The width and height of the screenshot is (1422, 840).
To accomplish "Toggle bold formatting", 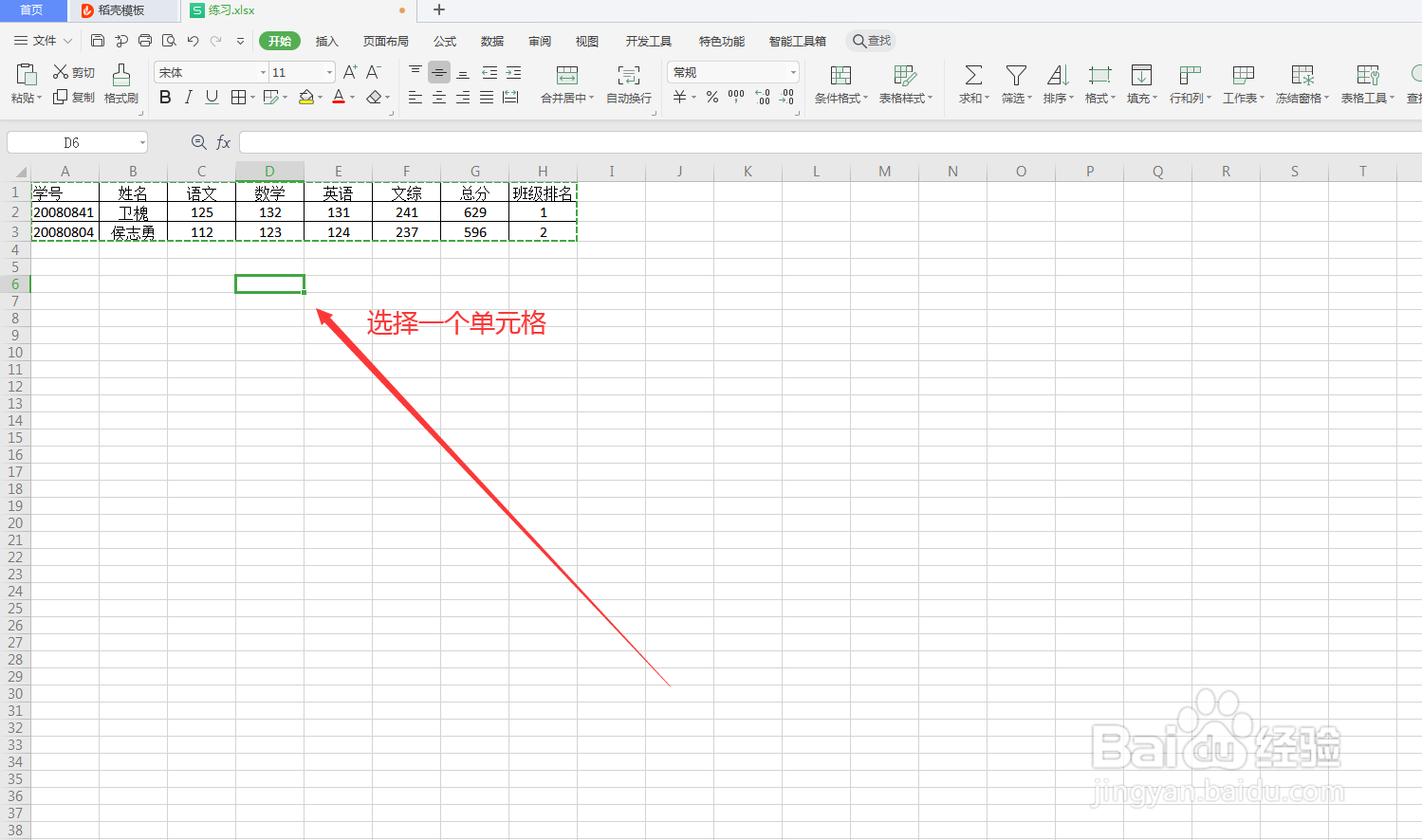I will [164, 96].
